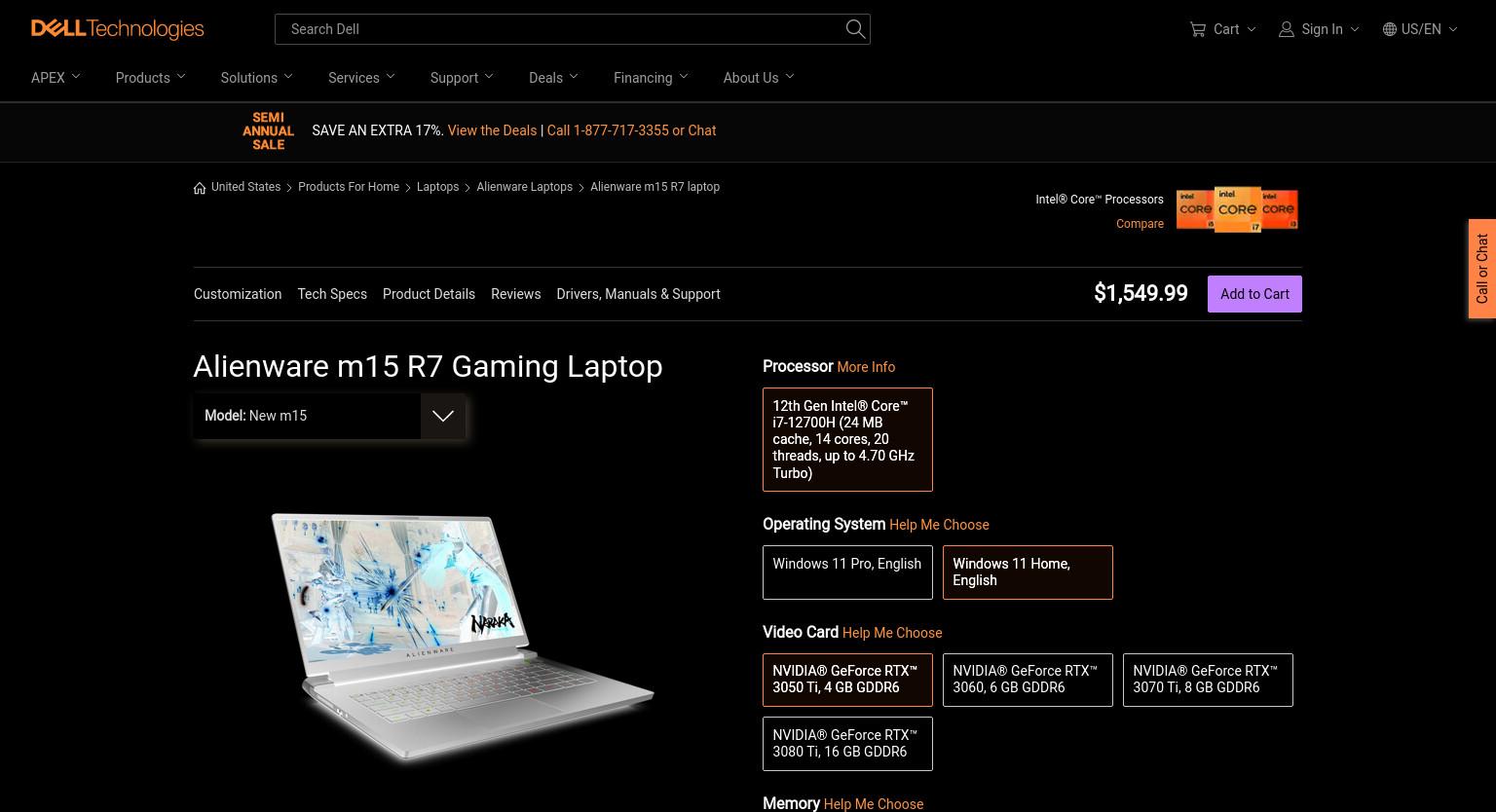The width and height of the screenshot is (1496, 812).
Task: Expand the Products menu
Action: (150, 78)
